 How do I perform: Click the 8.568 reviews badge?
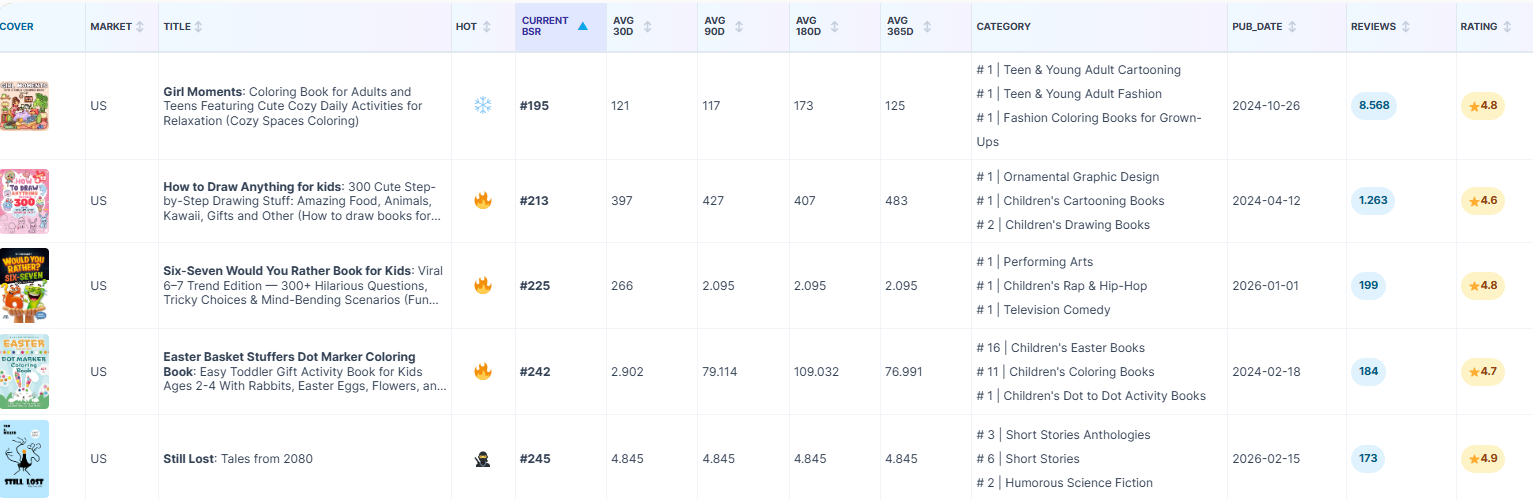[x=1375, y=105]
